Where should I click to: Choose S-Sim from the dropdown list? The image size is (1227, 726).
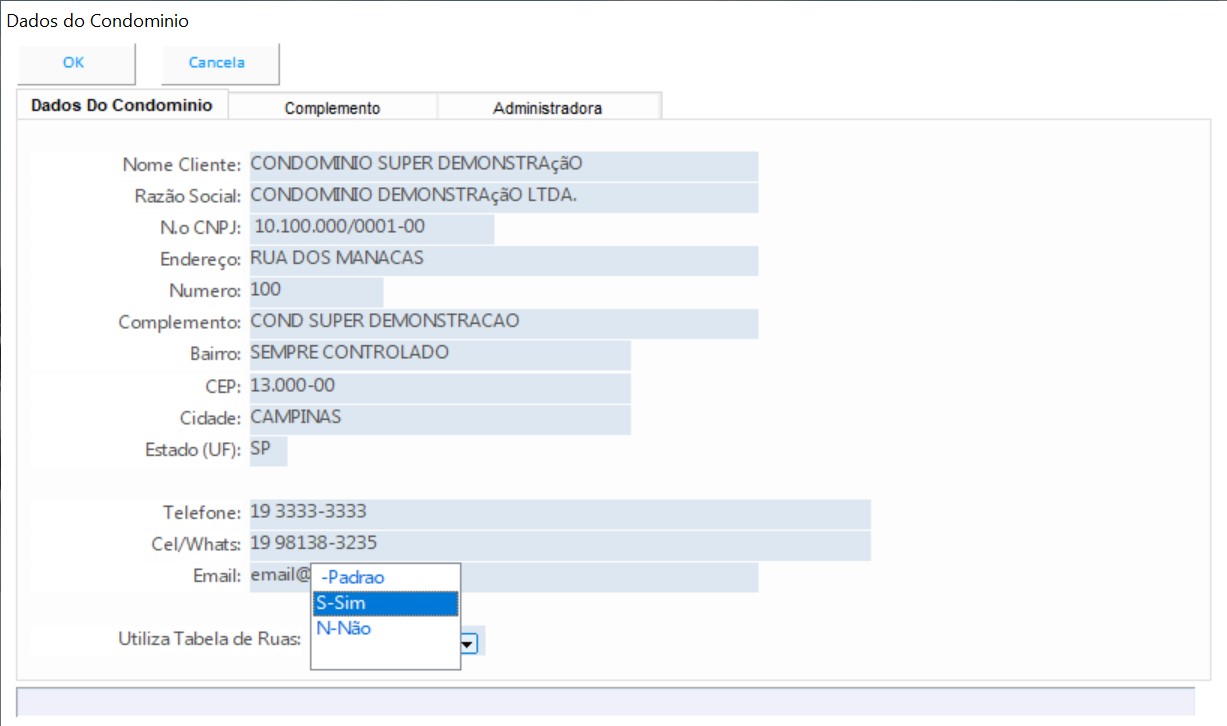point(385,603)
